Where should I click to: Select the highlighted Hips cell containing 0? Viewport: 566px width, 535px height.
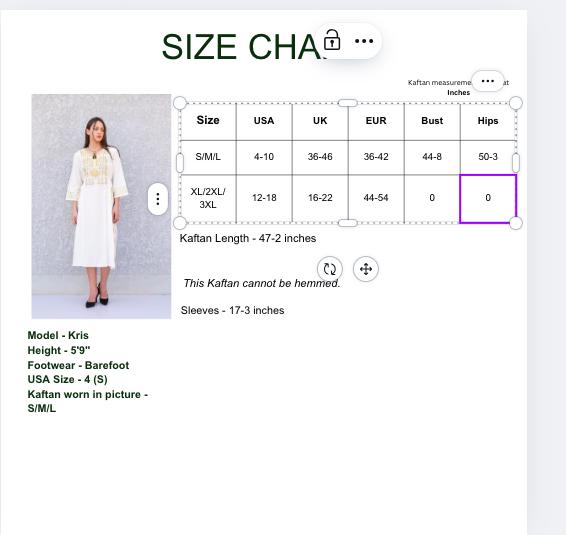[x=488, y=199]
